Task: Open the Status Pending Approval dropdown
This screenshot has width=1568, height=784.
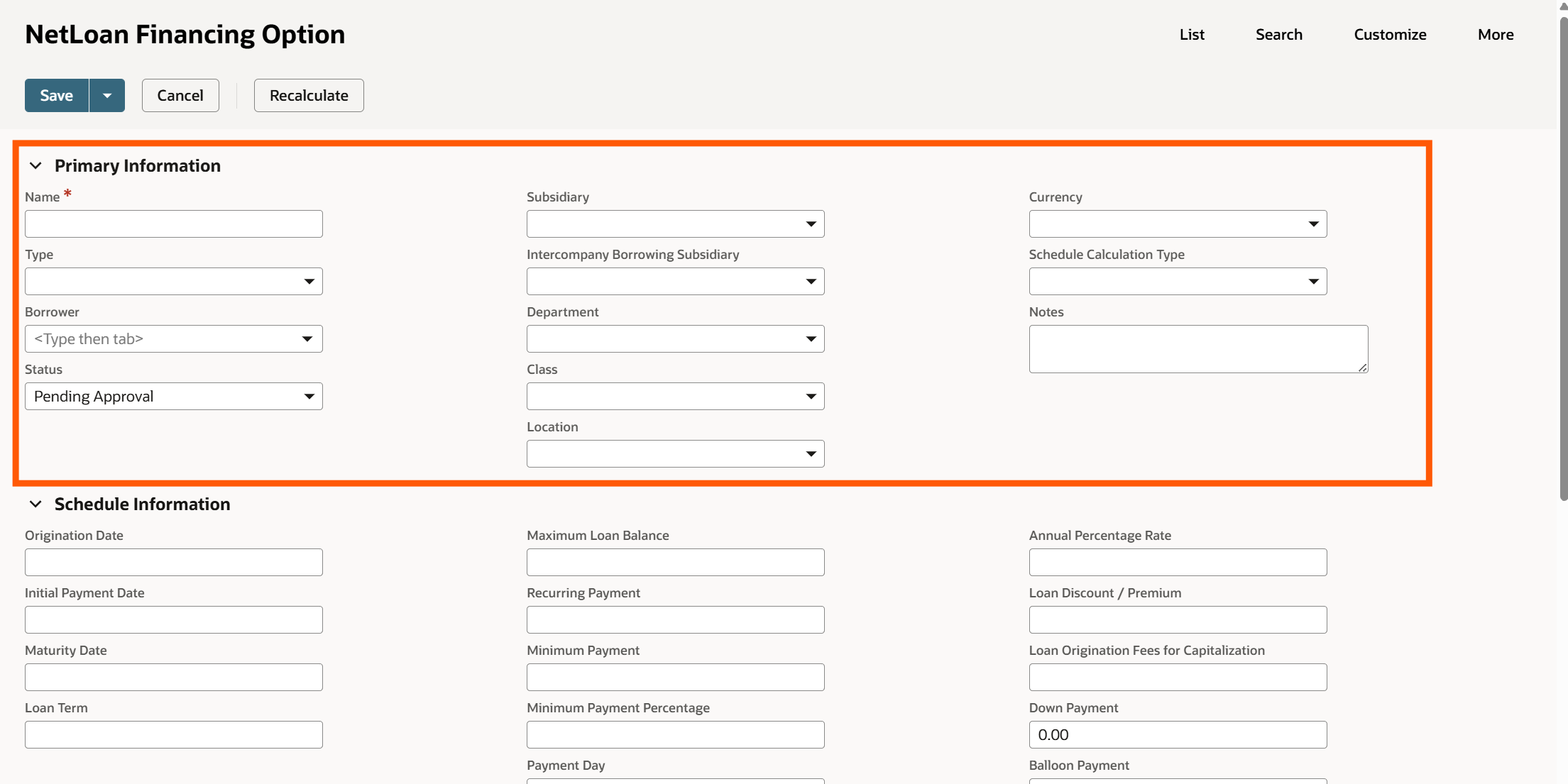Action: [x=309, y=397]
